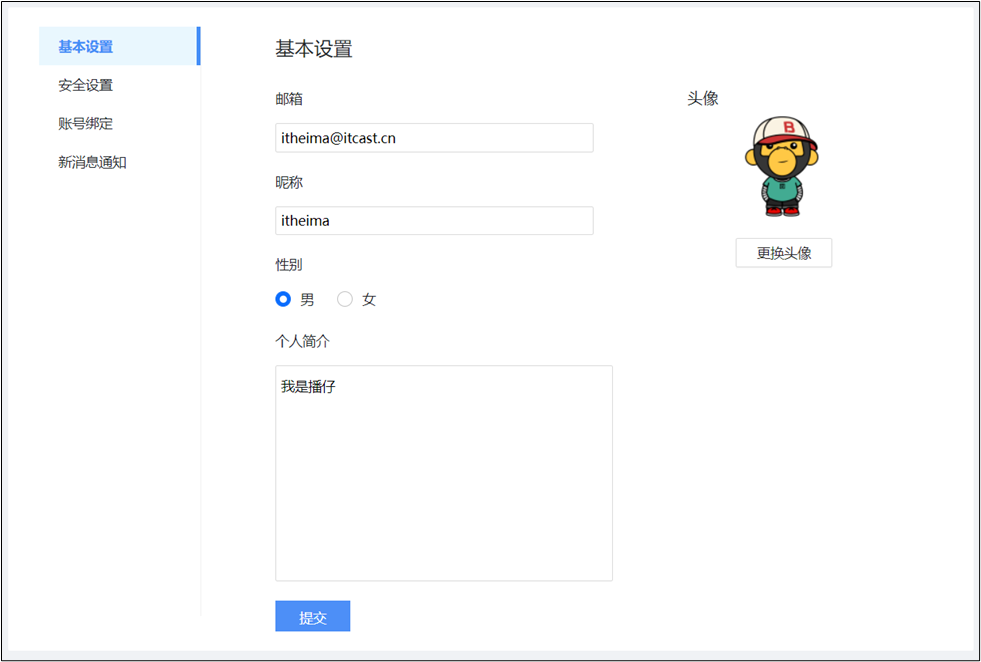The image size is (981, 662).
Task: Click the 女 text beside the radio
Action: (x=369, y=300)
